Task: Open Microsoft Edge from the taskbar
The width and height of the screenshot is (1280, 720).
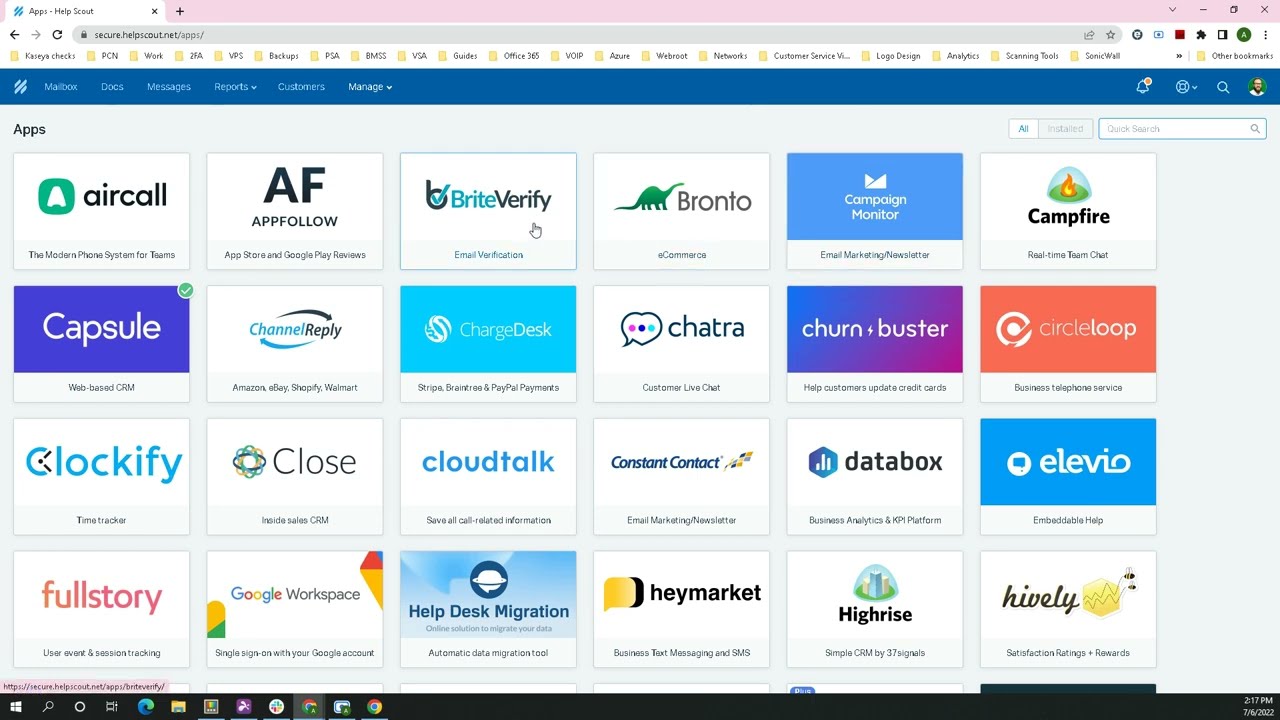Action: pyautogui.click(x=146, y=707)
